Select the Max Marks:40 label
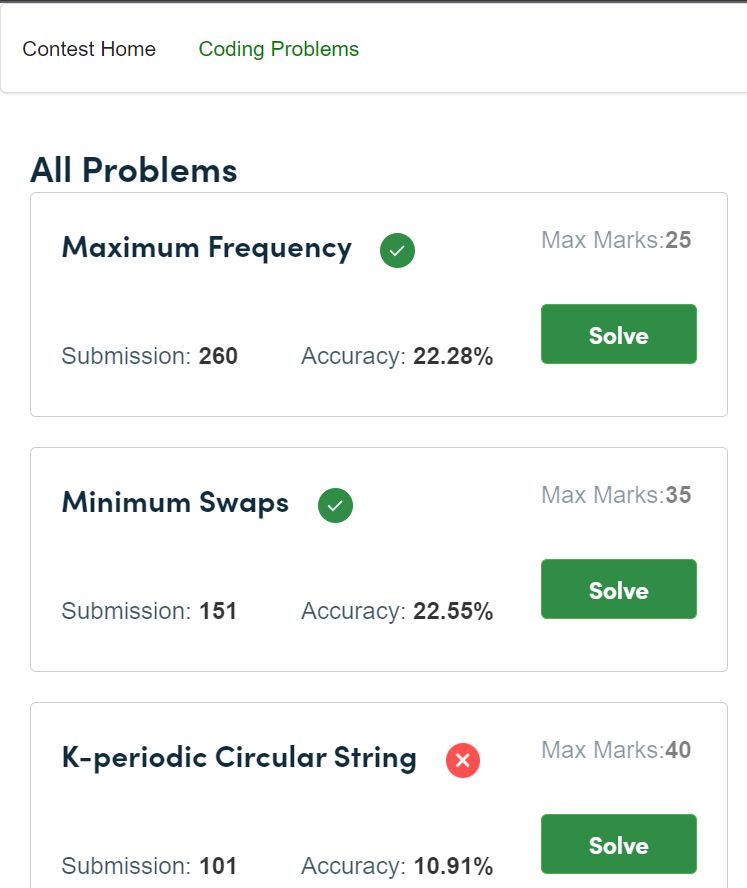Viewport: 747px width, 888px height. coord(616,750)
